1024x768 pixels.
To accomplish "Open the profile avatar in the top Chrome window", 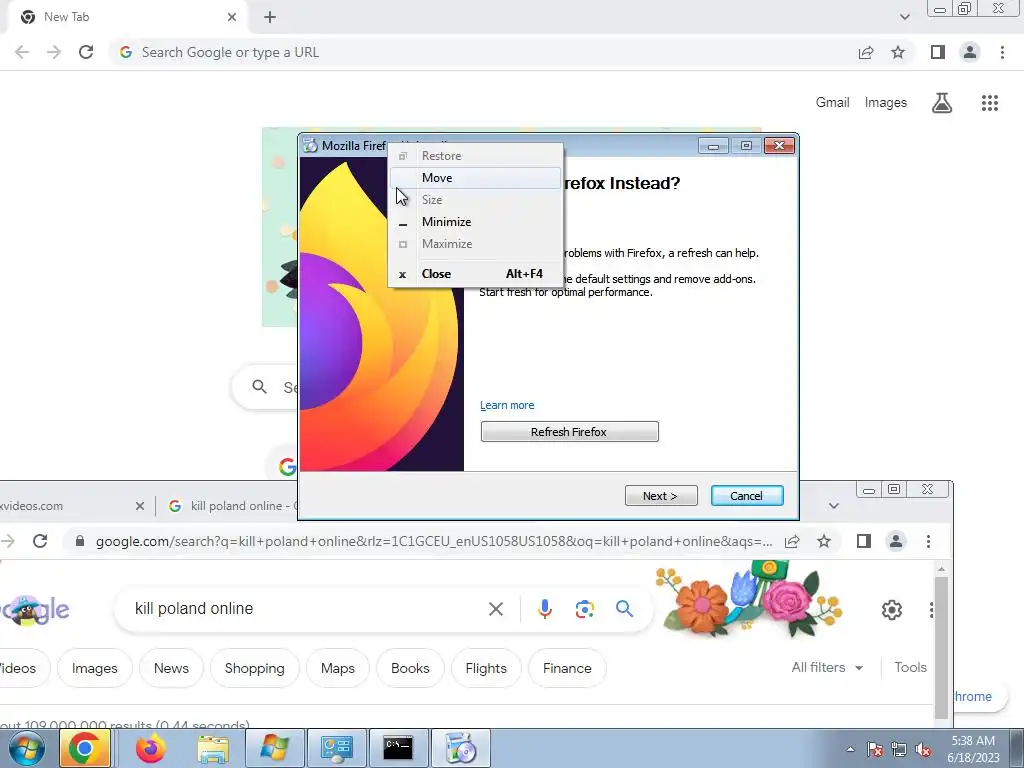I will 970,52.
